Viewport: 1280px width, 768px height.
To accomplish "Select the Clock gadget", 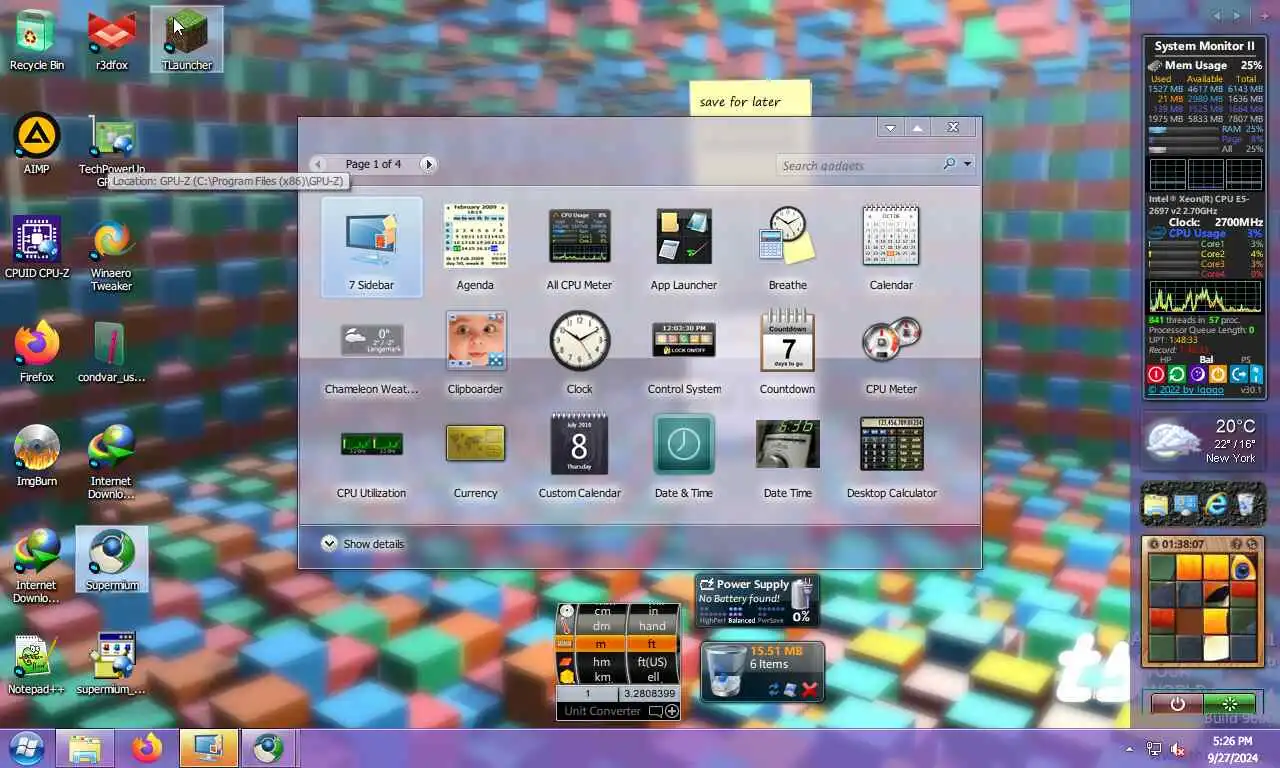I will click(579, 351).
